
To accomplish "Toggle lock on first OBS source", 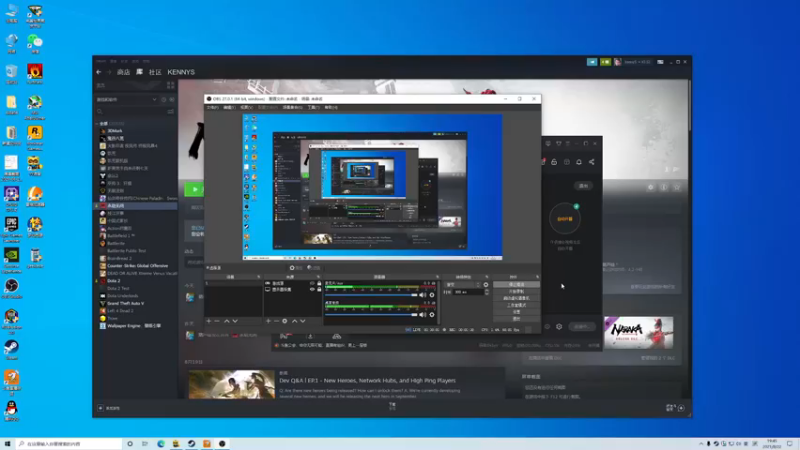I will (319, 283).
